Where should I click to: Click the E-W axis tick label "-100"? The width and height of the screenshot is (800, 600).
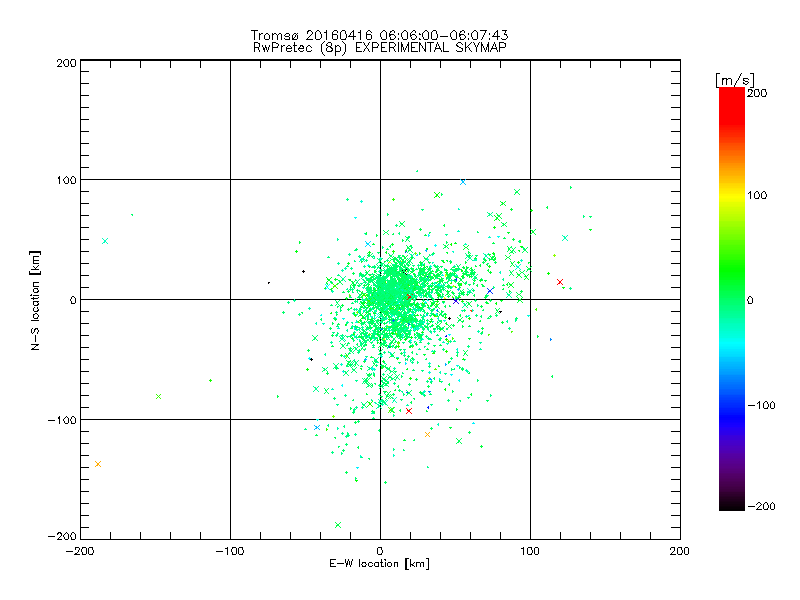(x=230, y=551)
